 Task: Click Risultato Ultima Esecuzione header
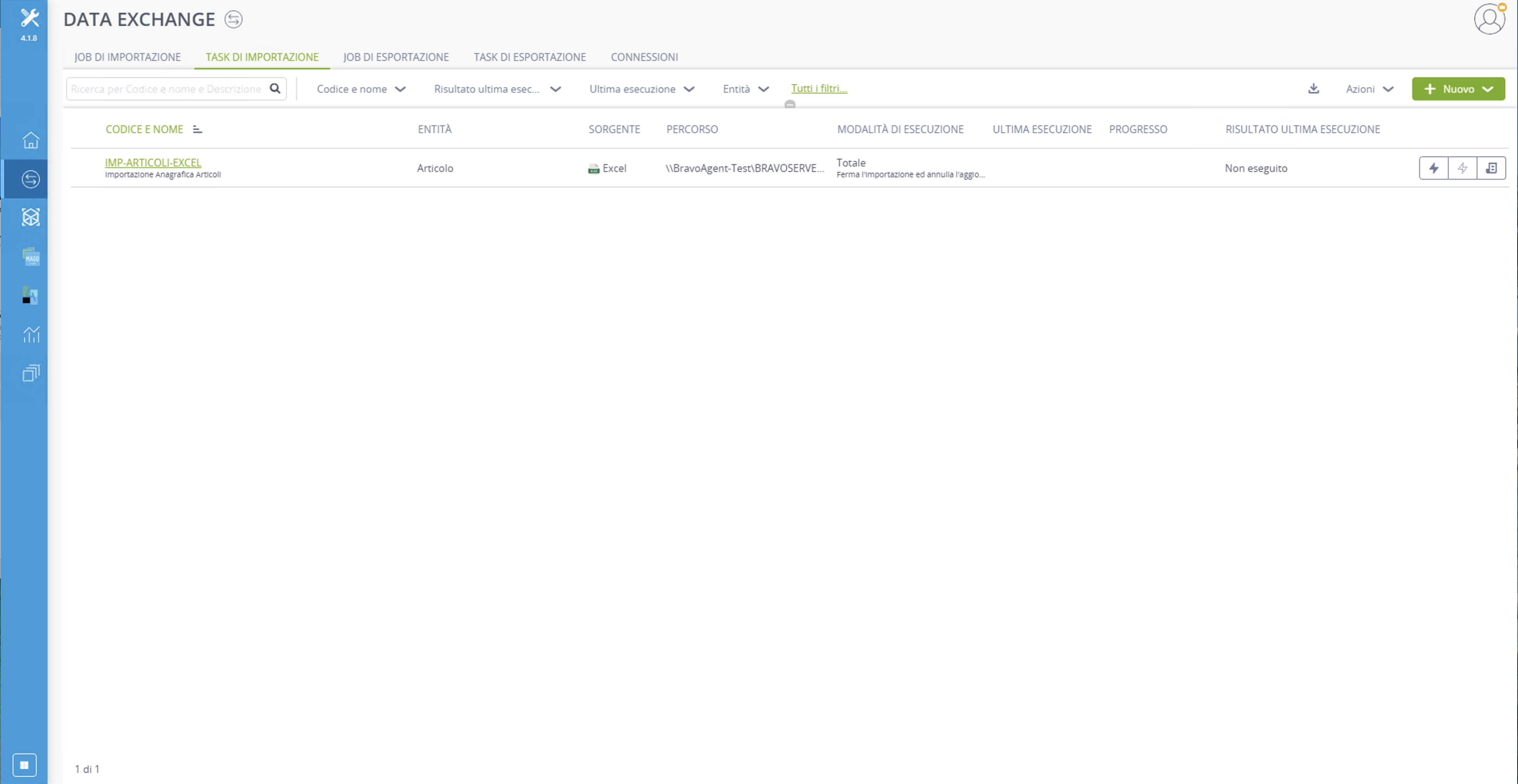[1303, 129]
